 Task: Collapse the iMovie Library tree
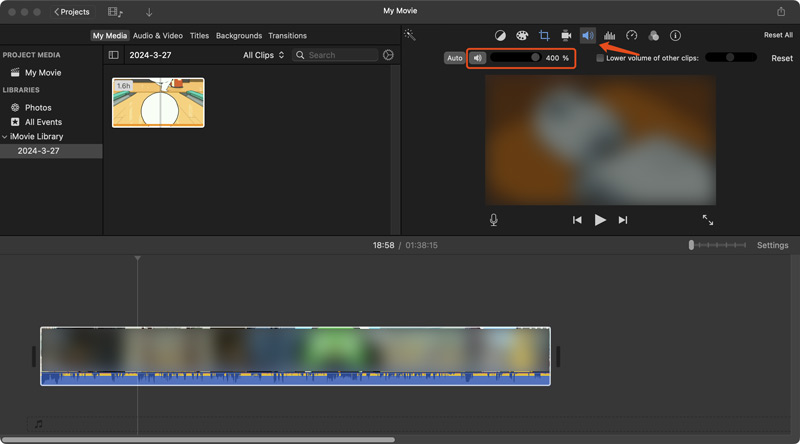click(5, 136)
